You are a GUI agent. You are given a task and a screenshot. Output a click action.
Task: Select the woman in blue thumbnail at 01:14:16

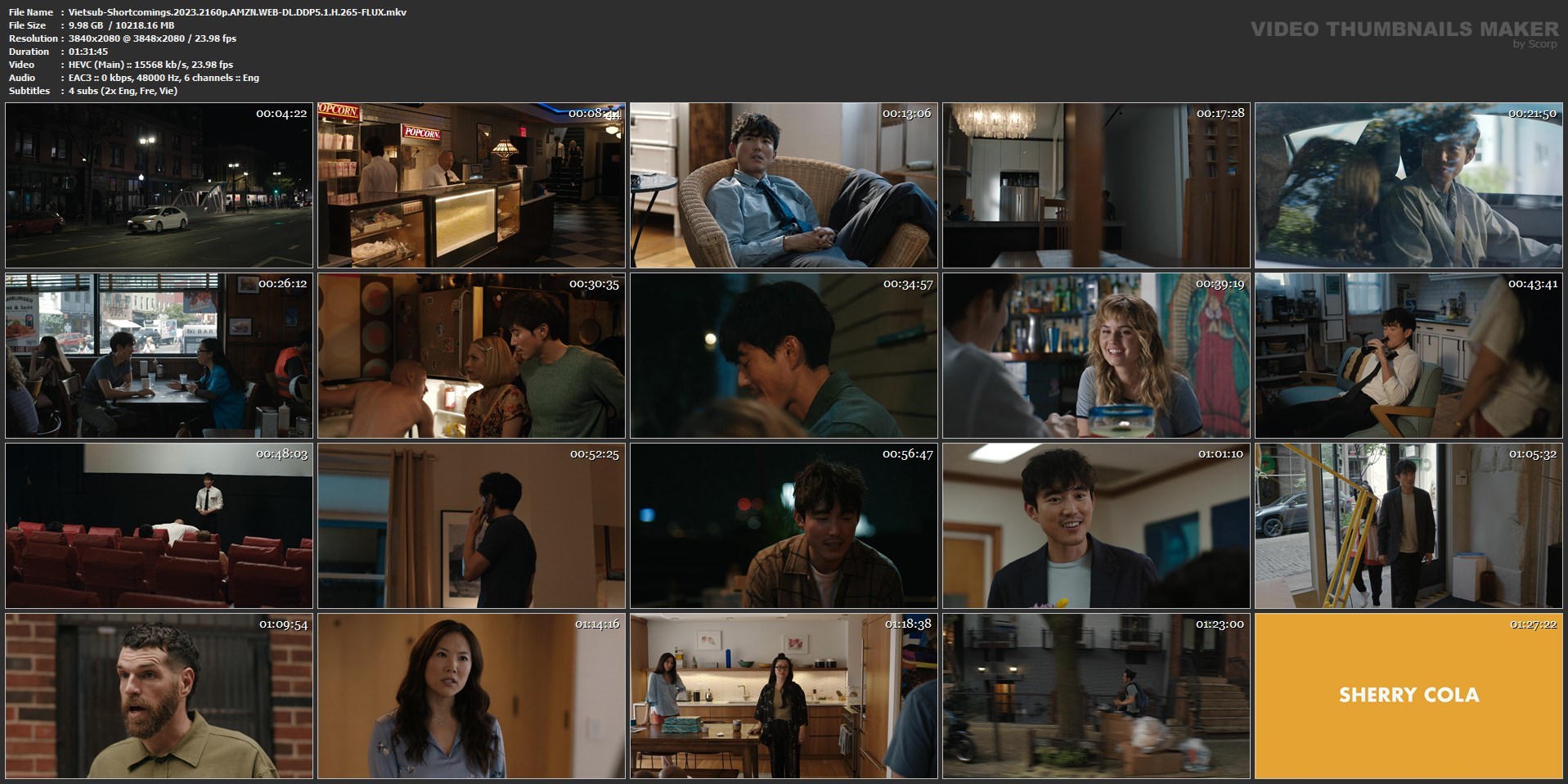pyautogui.click(x=471, y=696)
